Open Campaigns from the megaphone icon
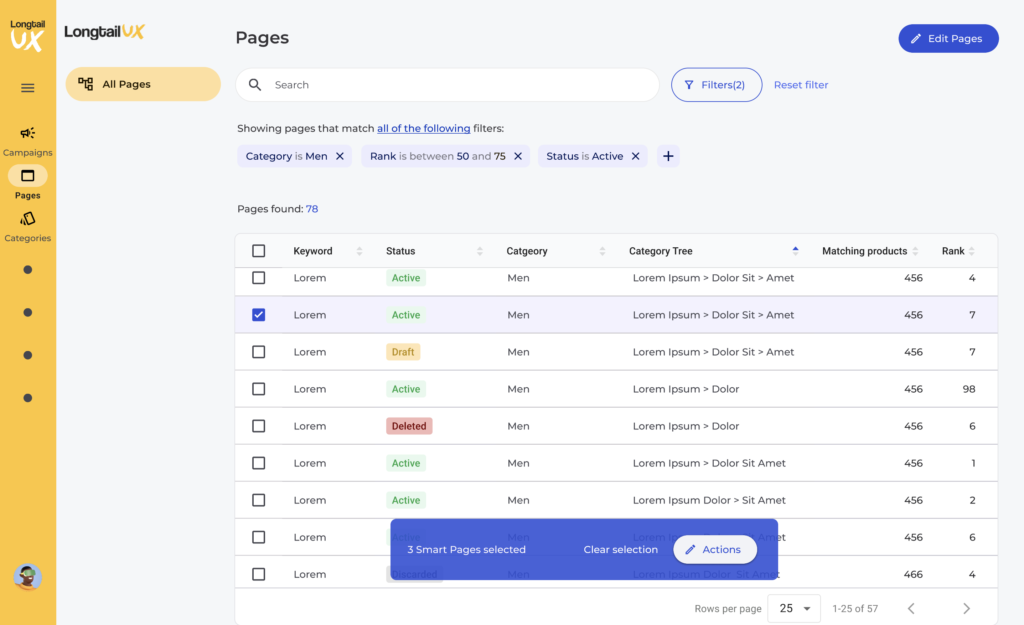This screenshot has height=625, width=1024. point(28,133)
